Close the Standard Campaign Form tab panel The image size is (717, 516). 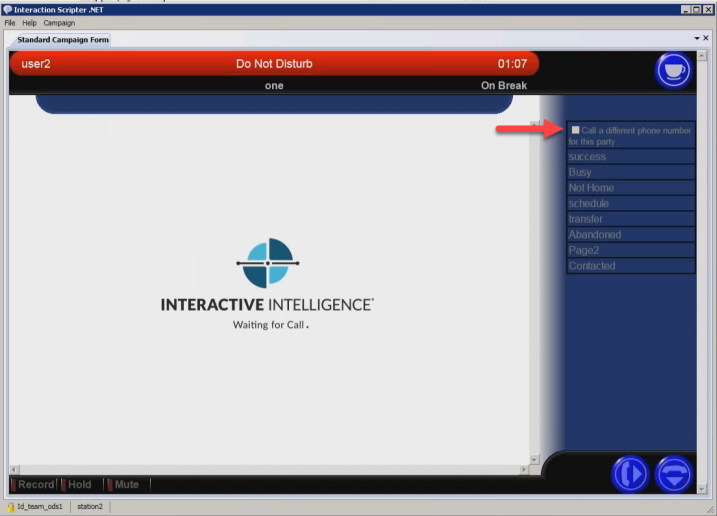tap(706, 38)
